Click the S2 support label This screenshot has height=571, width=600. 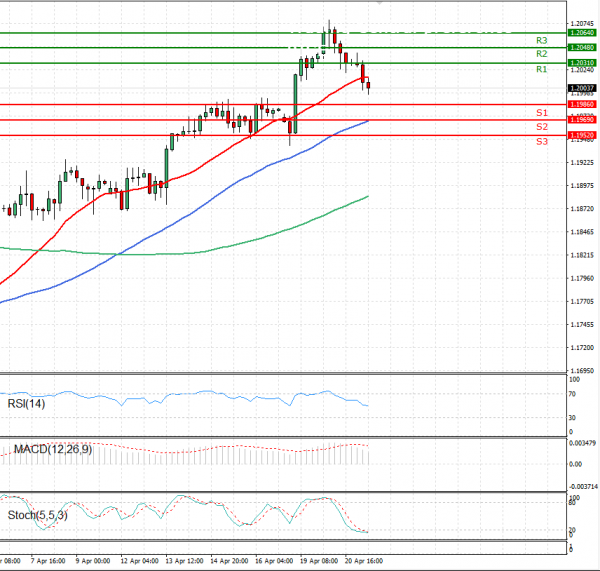click(x=541, y=126)
